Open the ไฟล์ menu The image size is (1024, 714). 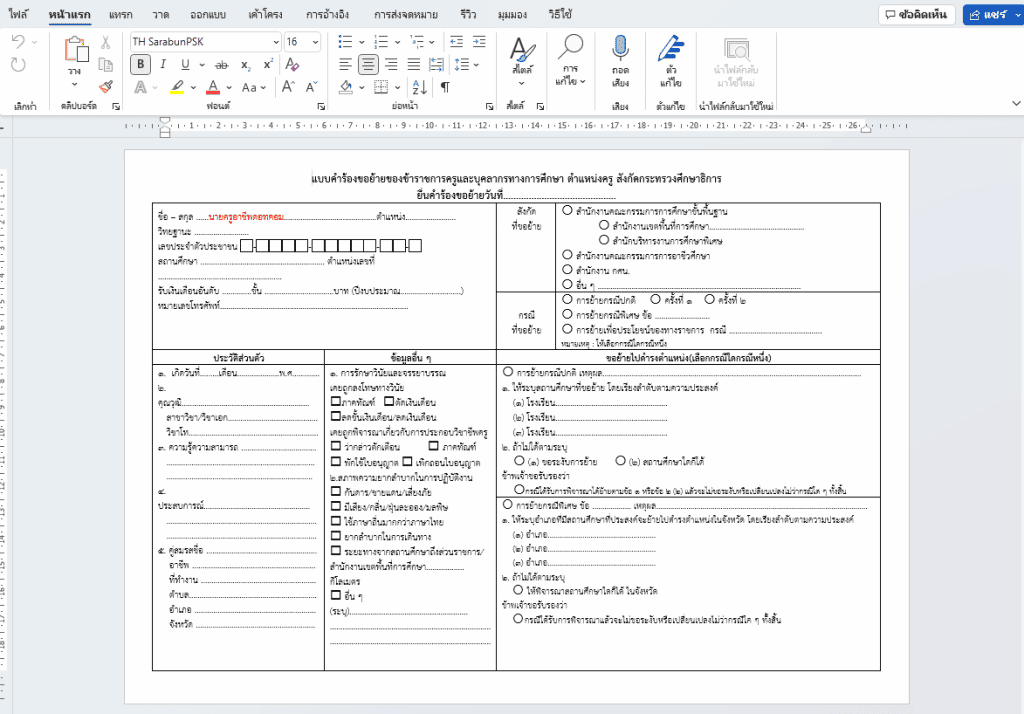(x=18, y=14)
